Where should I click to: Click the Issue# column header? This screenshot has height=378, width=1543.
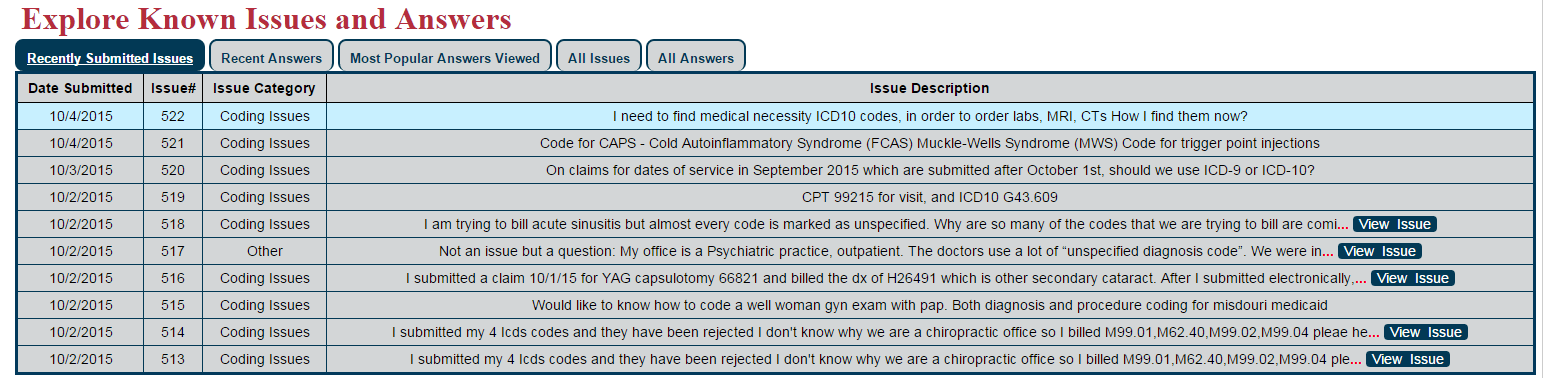click(173, 88)
